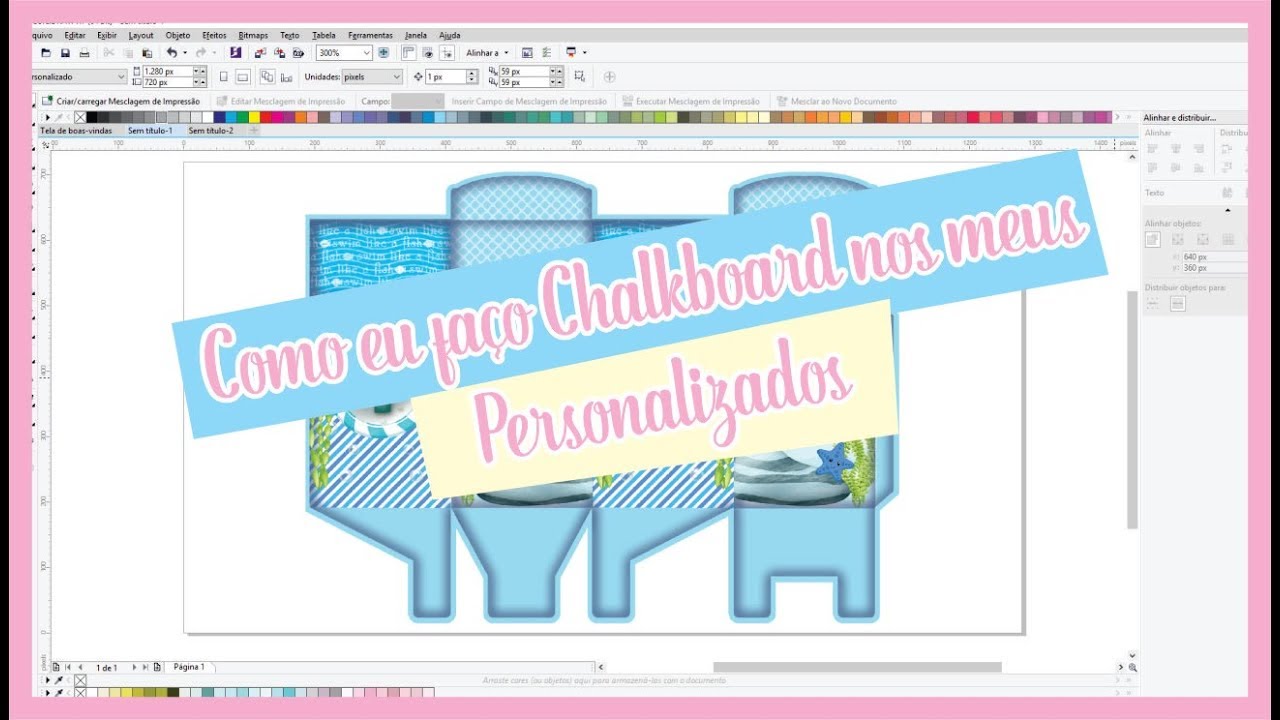Click the no-color X swatch in top palette
Viewport: 1280px width, 720px height.
[80, 117]
